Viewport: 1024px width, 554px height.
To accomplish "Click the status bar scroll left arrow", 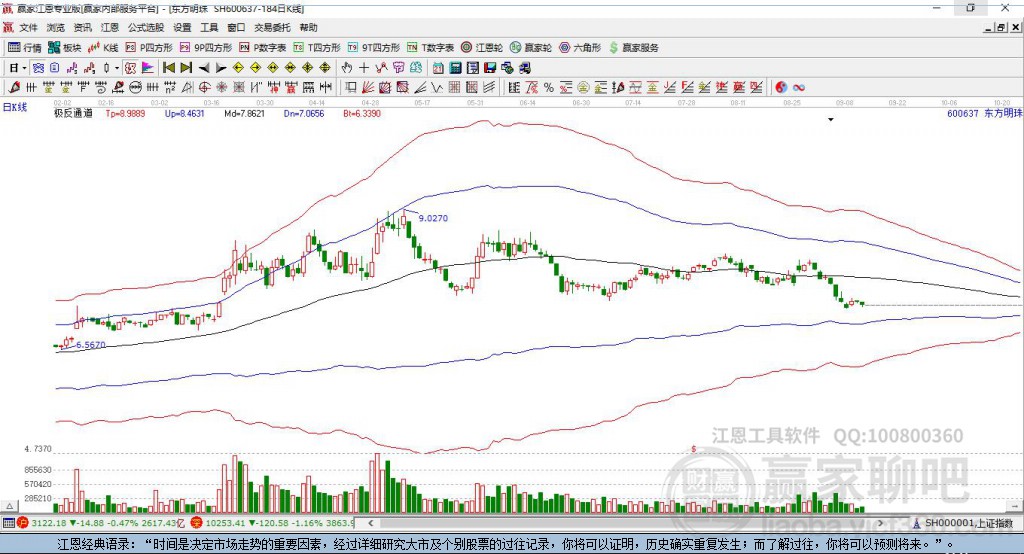I will 371,523.
